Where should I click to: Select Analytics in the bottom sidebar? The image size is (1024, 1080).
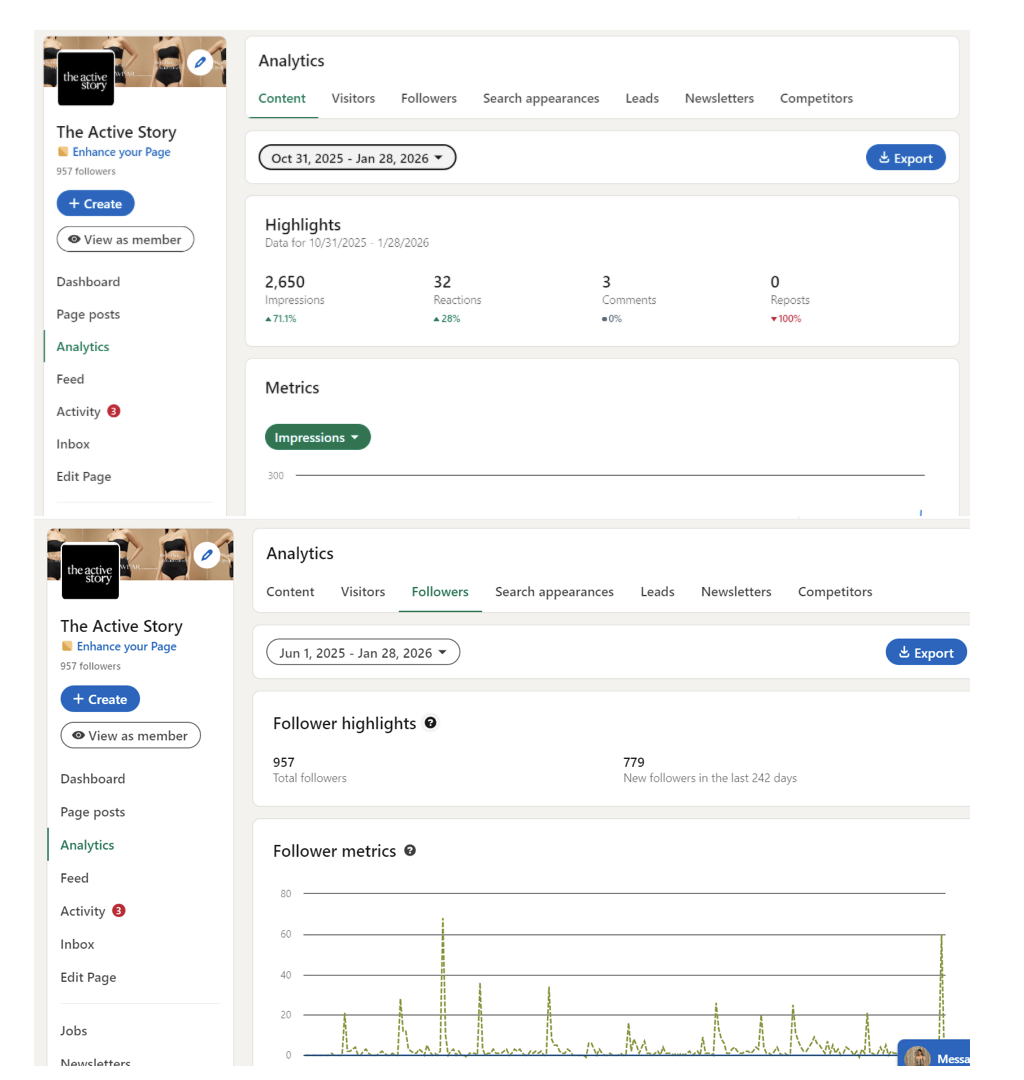coord(87,844)
